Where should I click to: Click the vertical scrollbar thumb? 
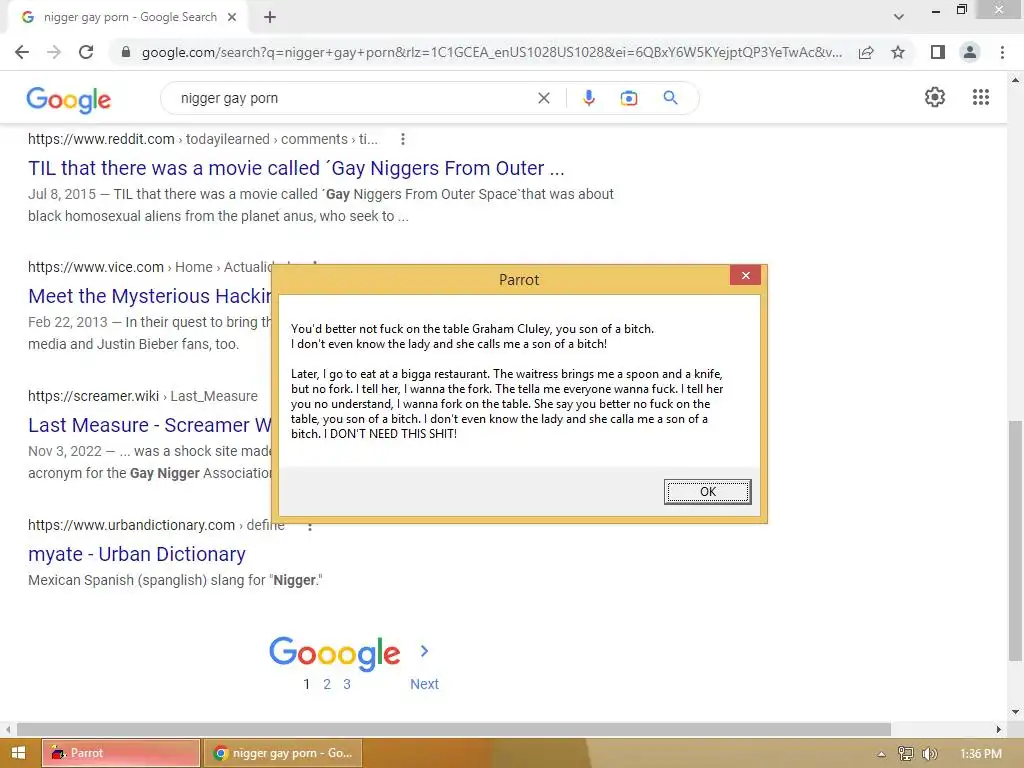pyautogui.click(x=1015, y=541)
